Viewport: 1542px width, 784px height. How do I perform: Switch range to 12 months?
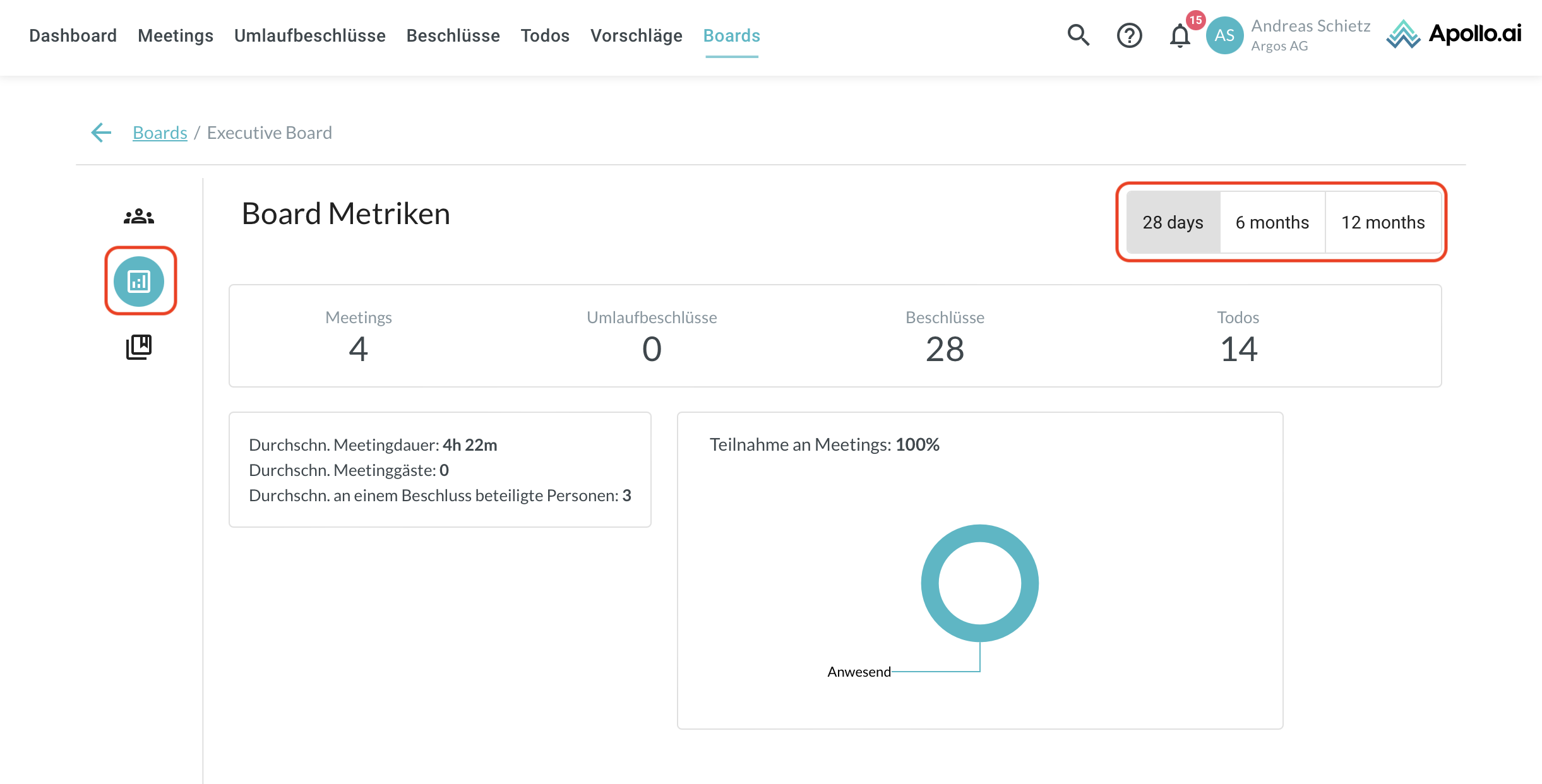tap(1383, 222)
